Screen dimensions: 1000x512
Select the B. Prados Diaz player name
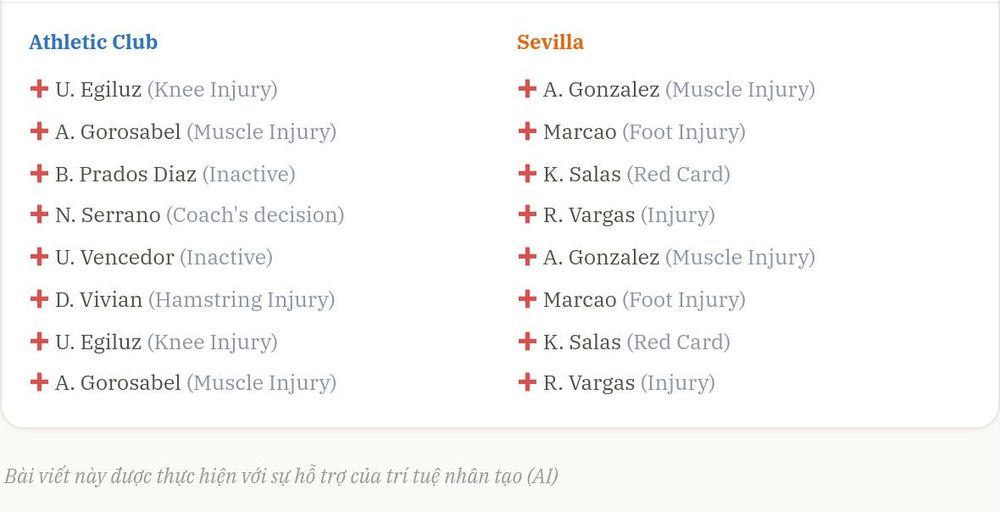coord(126,174)
